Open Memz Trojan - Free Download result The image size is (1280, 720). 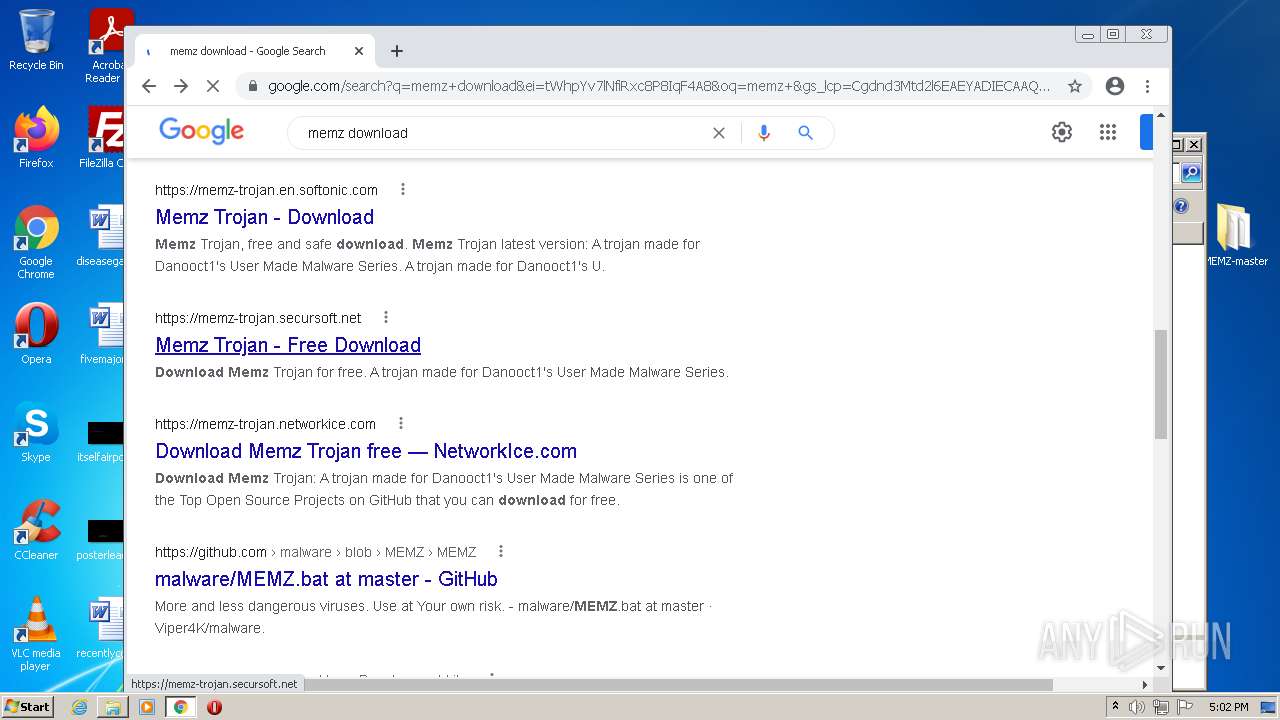(288, 345)
